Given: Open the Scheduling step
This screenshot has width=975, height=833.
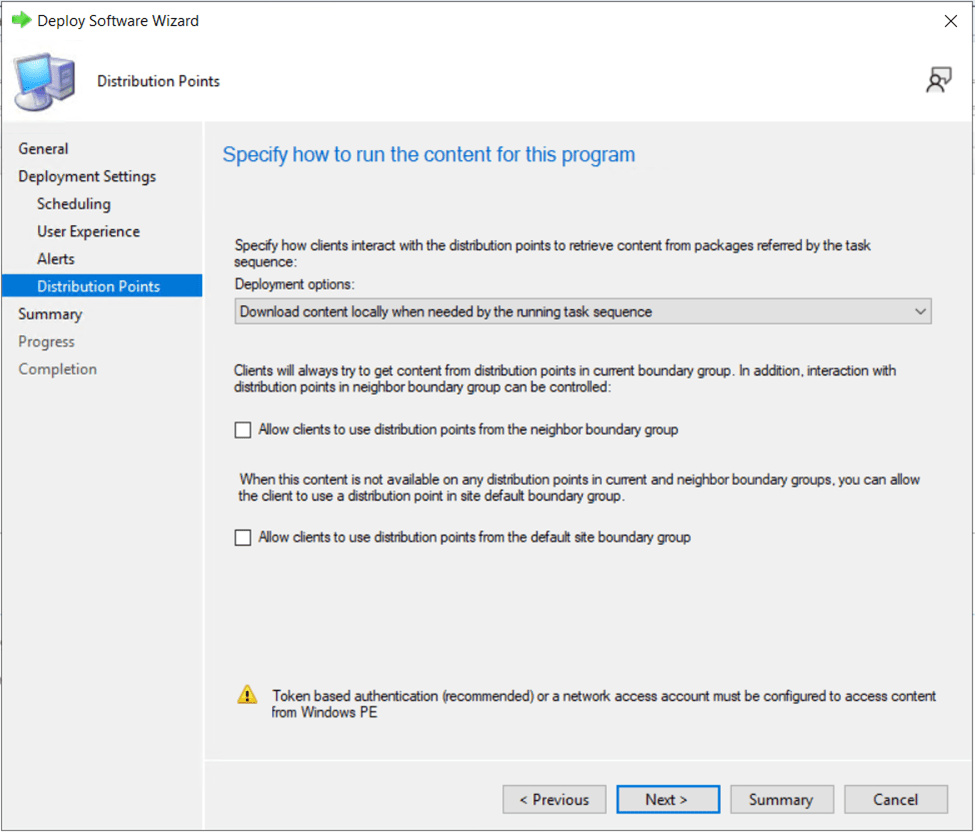Looking at the screenshot, I should pyautogui.click(x=74, y=204).
